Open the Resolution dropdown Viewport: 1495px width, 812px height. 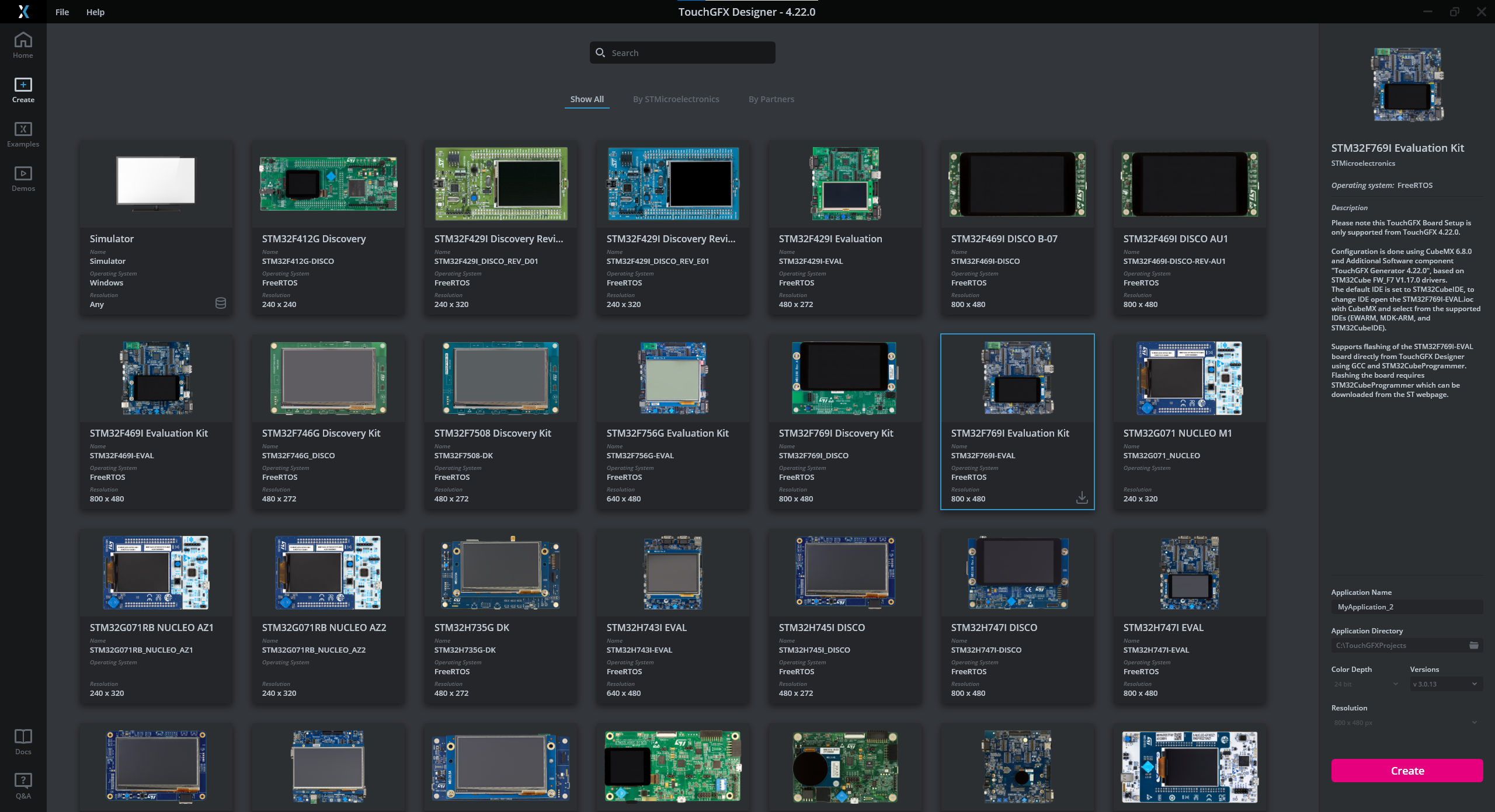1407,723
